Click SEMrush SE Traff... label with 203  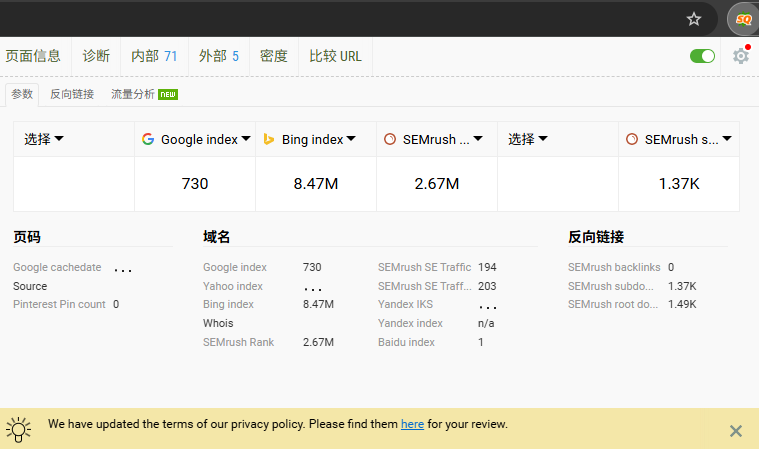coord(425,286)
